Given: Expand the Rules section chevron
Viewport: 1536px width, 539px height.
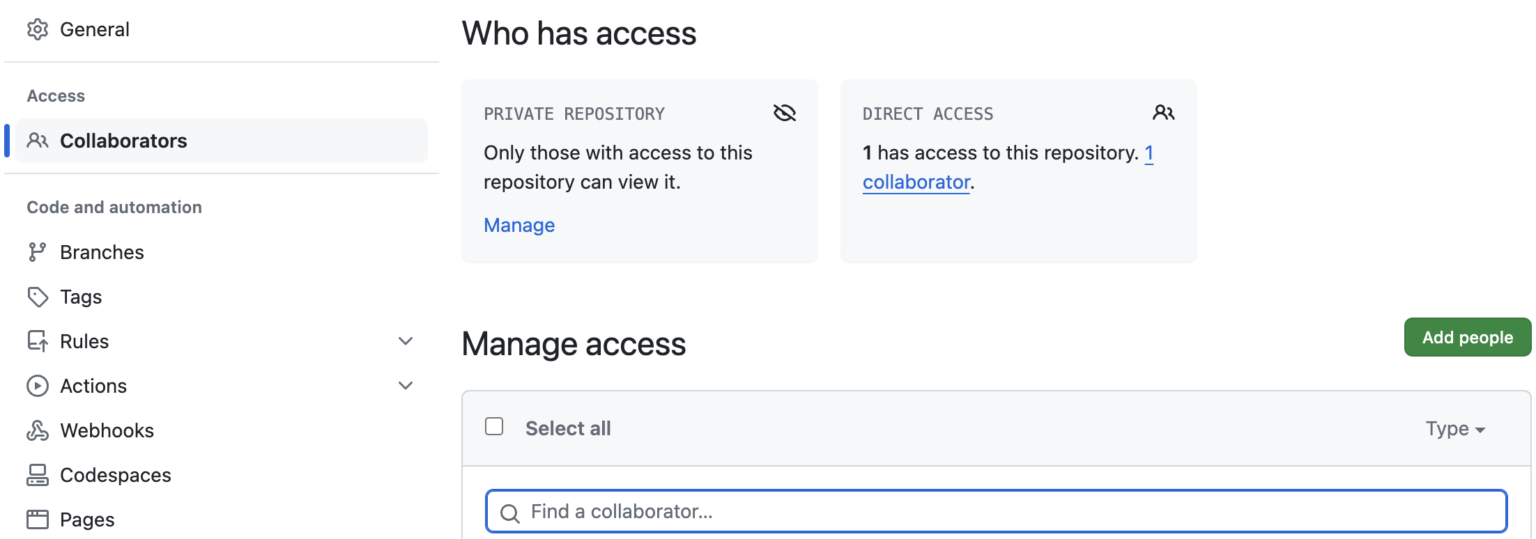Looking at the screenshot, I should pyautogui.click(x=405, y=342).
